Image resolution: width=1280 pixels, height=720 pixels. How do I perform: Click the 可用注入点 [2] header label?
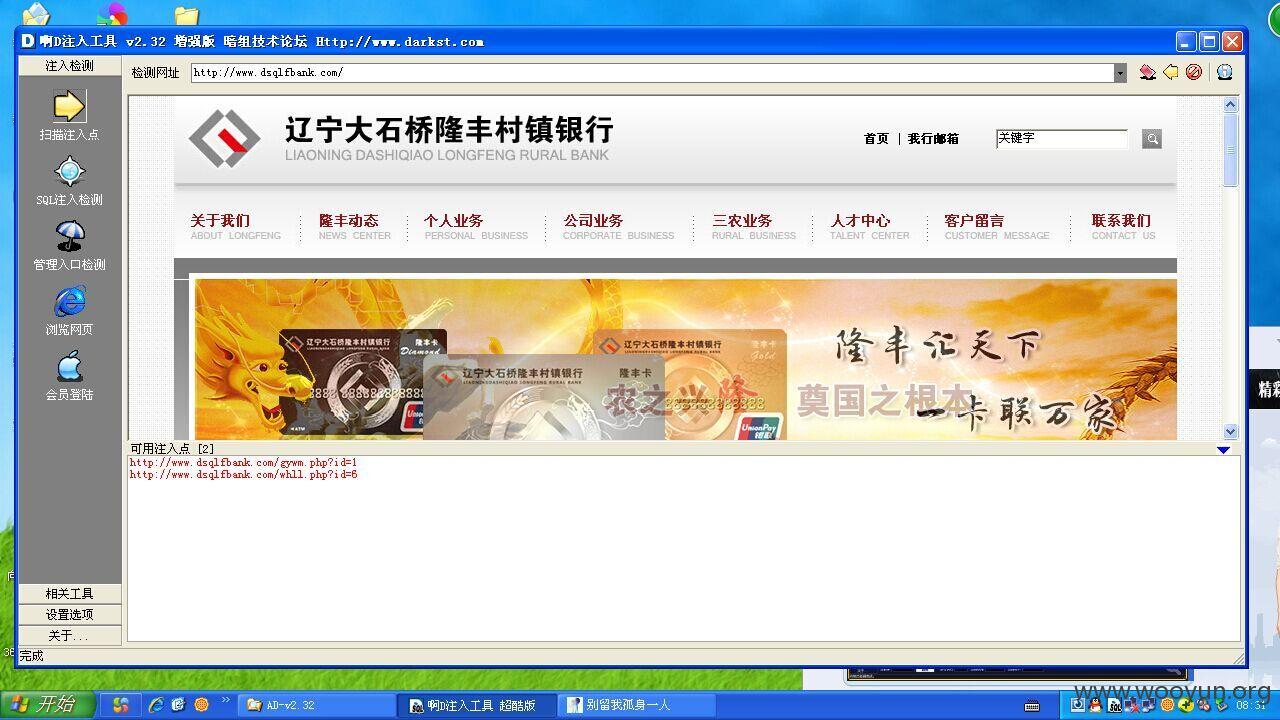click(172, 449)
